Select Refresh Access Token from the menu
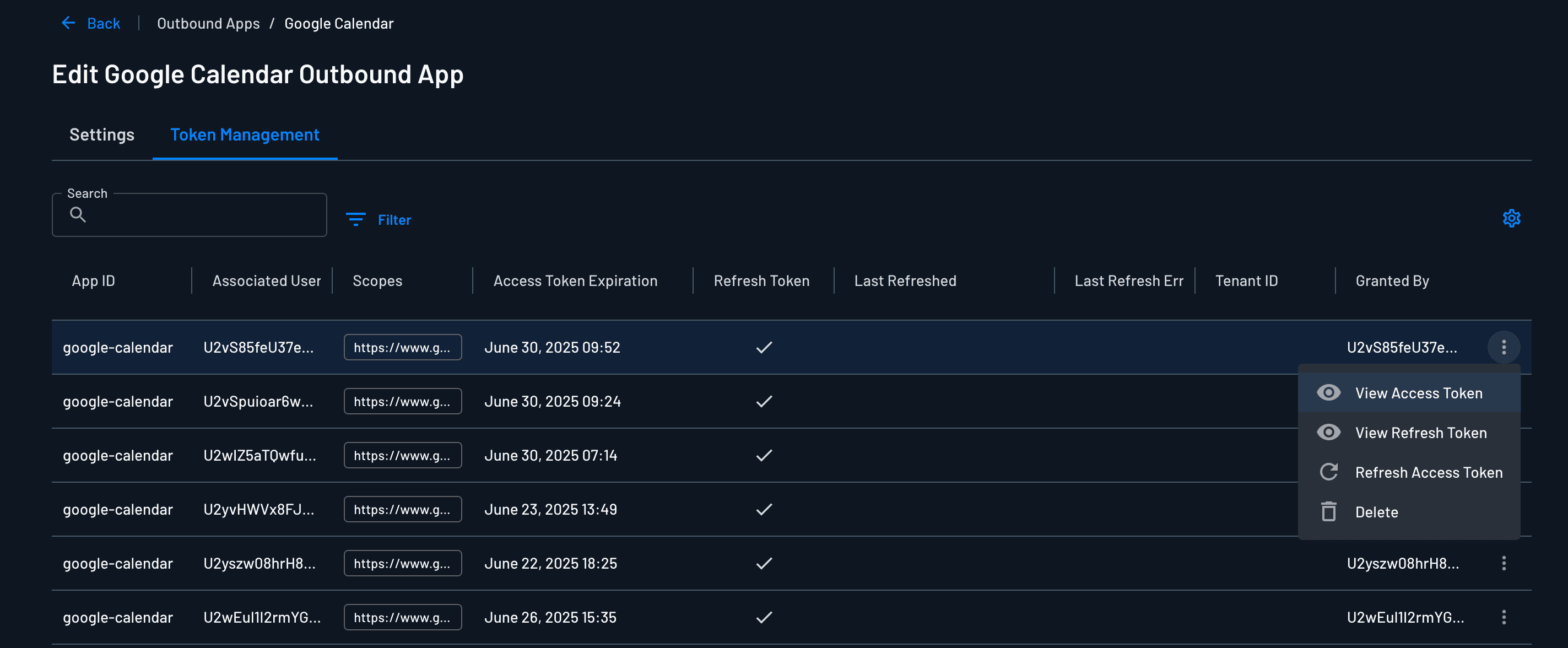The width and height of the screenshot is (1568, 648). 1429,472
